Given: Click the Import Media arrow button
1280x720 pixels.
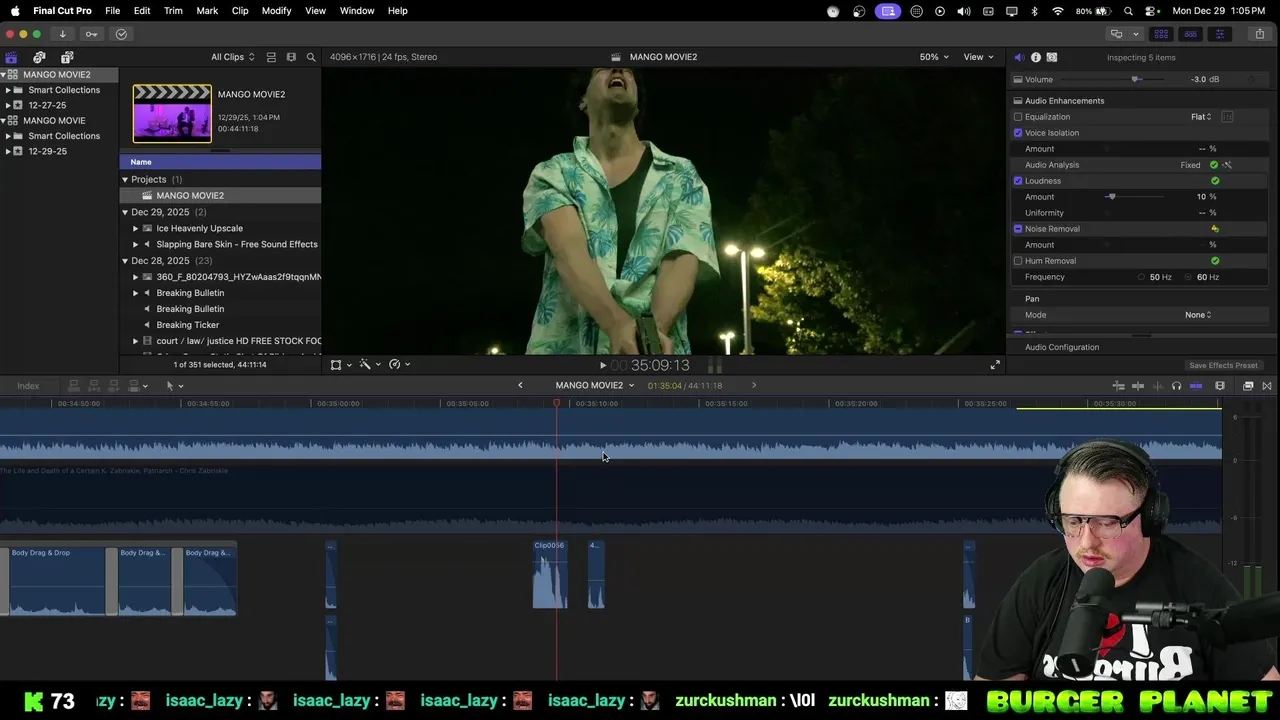Looking at the screenshot, I should [x=62, y=34].
